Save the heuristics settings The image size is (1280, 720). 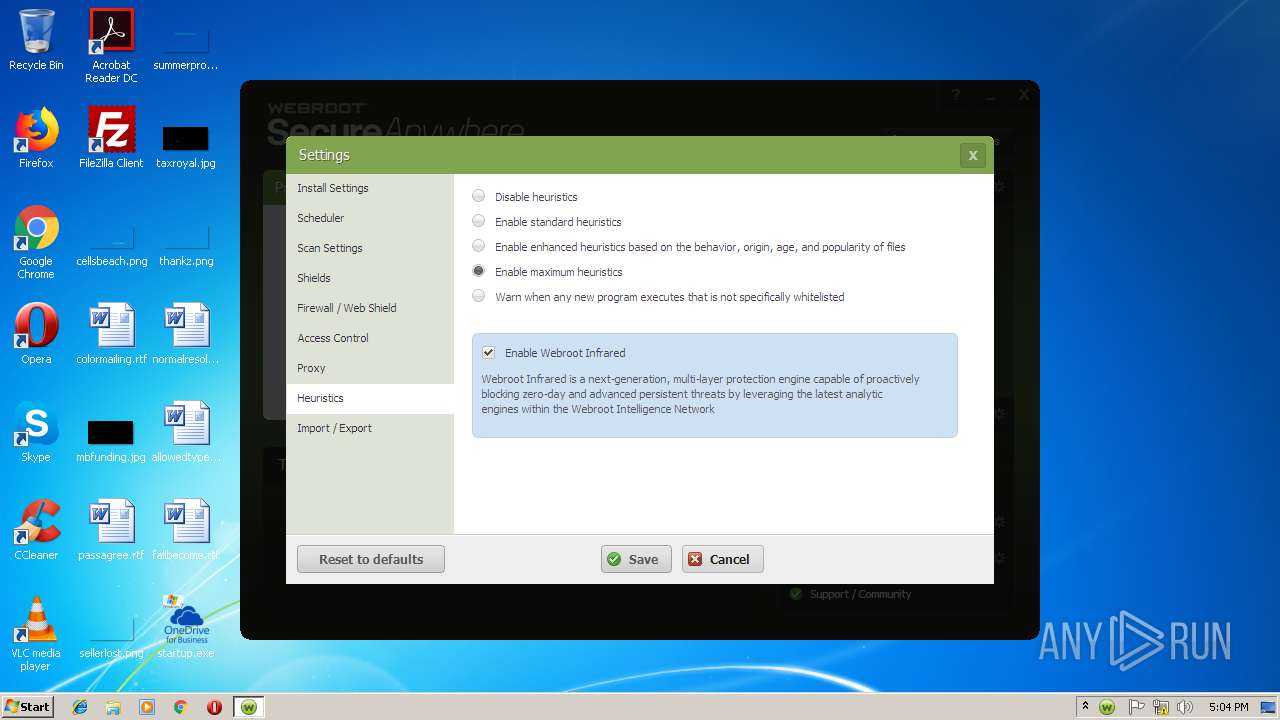pyautogui.click(x=636, y=559)
